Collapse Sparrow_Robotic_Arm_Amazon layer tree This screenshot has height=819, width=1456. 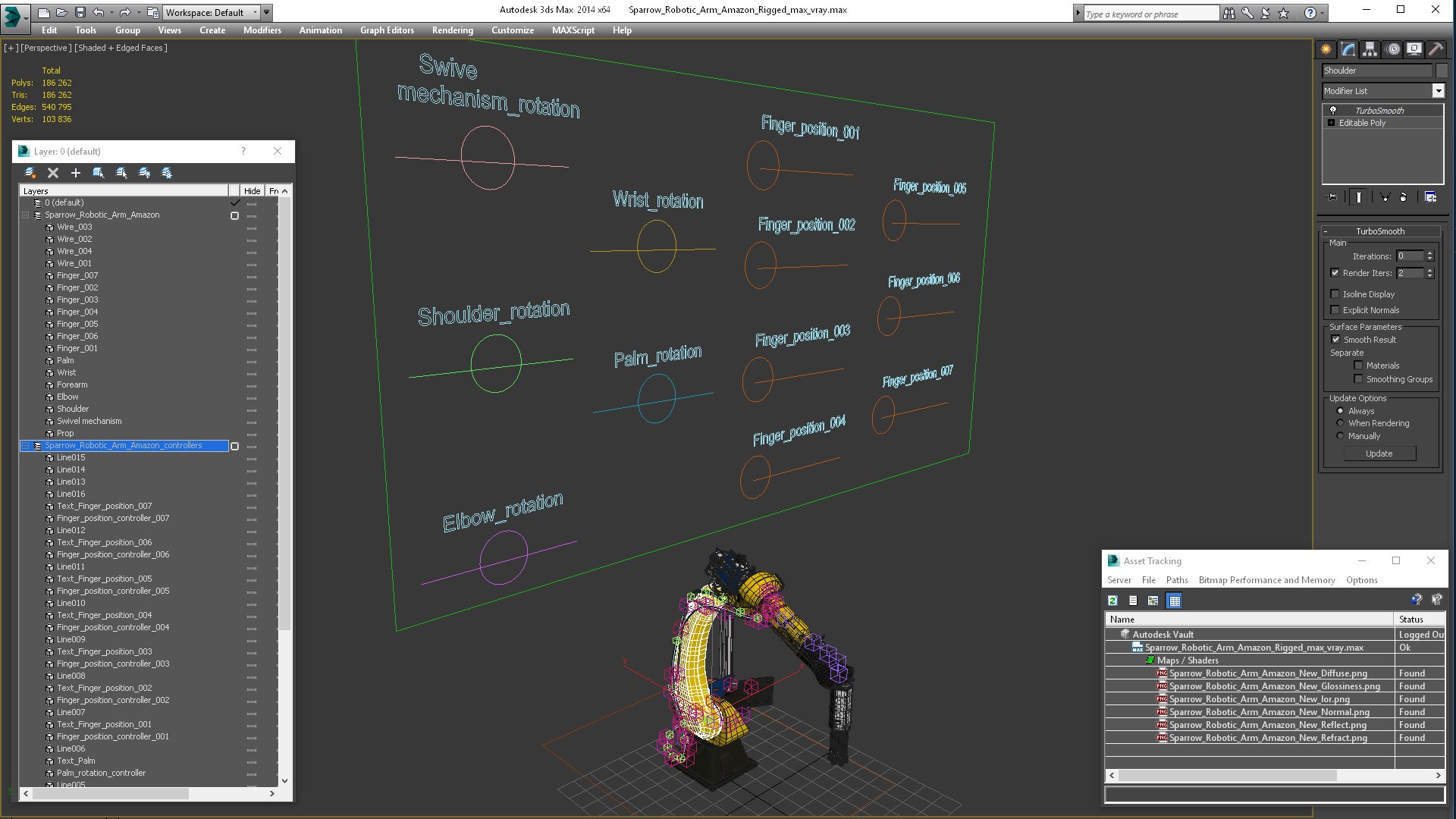(x=25, y=215)
